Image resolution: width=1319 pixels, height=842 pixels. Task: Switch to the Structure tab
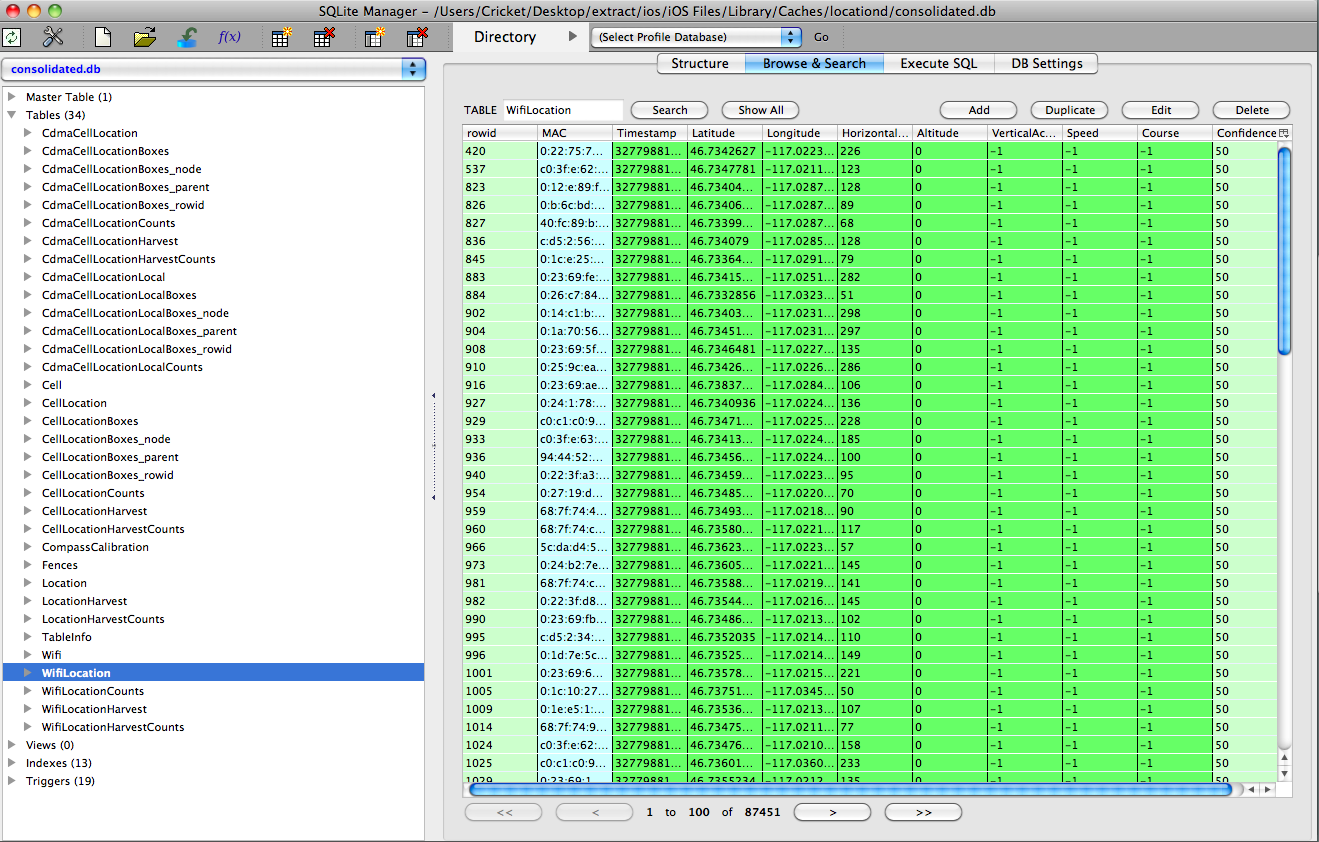[700, 63]
